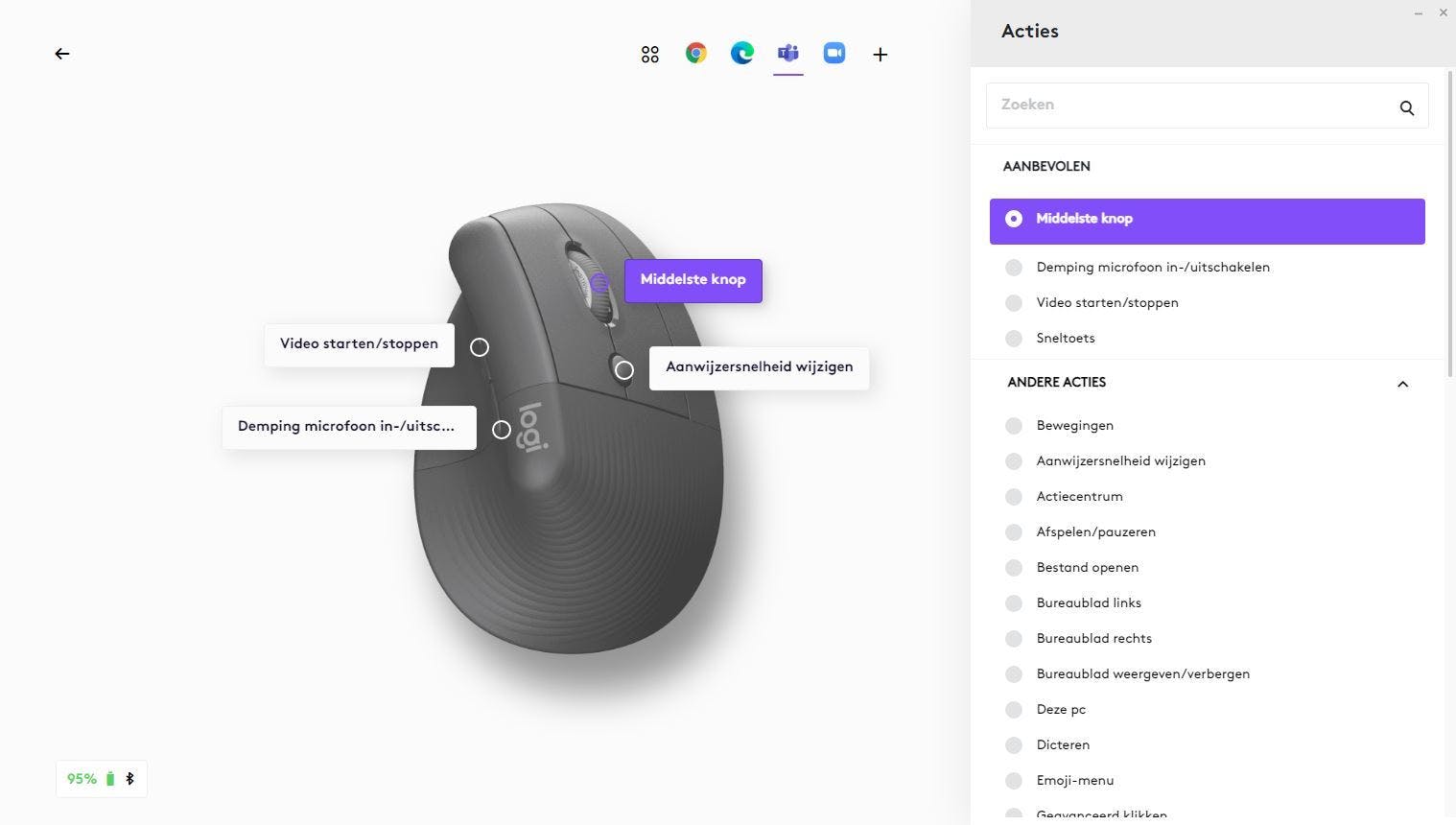
Task: Open the all applications grid icon
Action: 650,55
